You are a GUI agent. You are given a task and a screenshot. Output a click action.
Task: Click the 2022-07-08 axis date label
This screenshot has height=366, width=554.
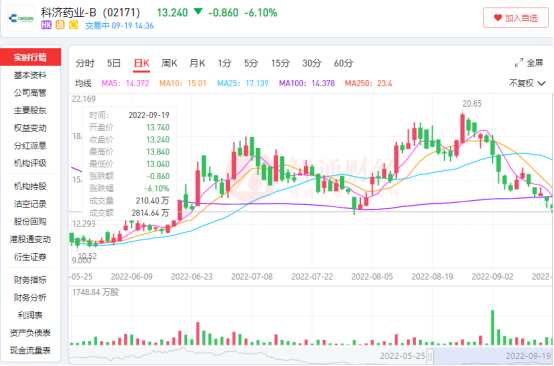[x=252, y=276]
